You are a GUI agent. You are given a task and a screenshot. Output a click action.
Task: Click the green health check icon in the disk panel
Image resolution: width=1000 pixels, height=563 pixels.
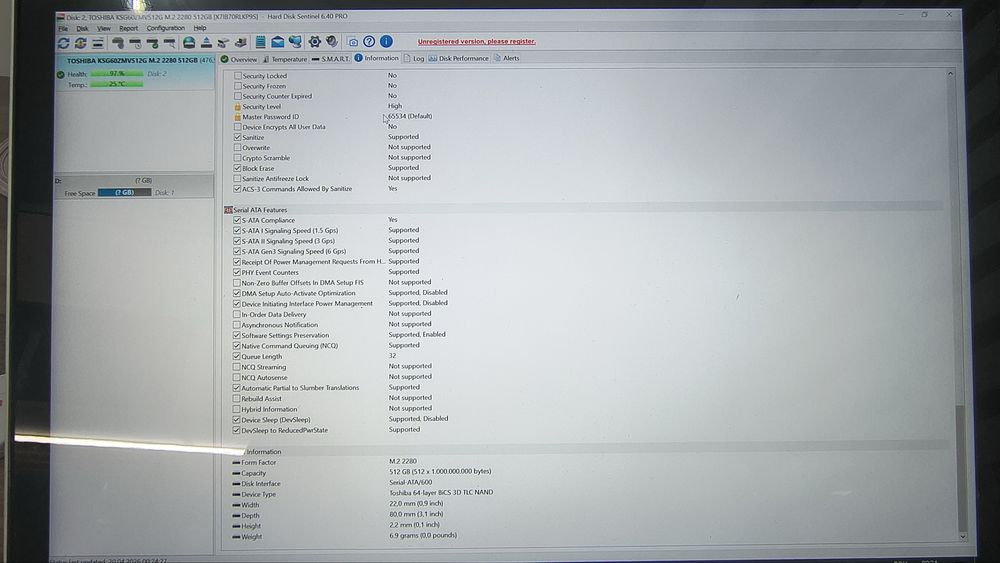(x=61, y=75)
